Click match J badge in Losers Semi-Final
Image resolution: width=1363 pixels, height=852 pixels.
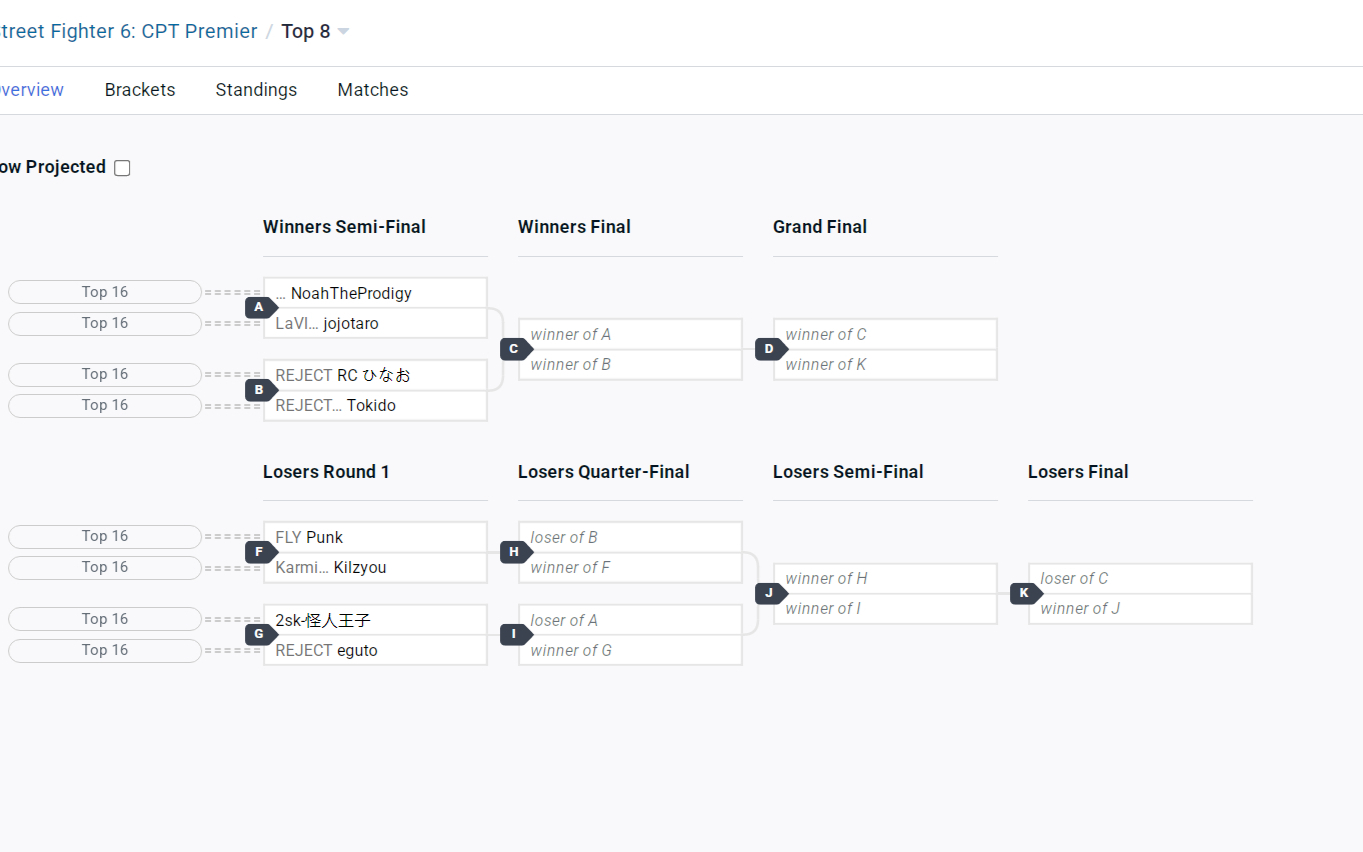[x=769, y=593]
